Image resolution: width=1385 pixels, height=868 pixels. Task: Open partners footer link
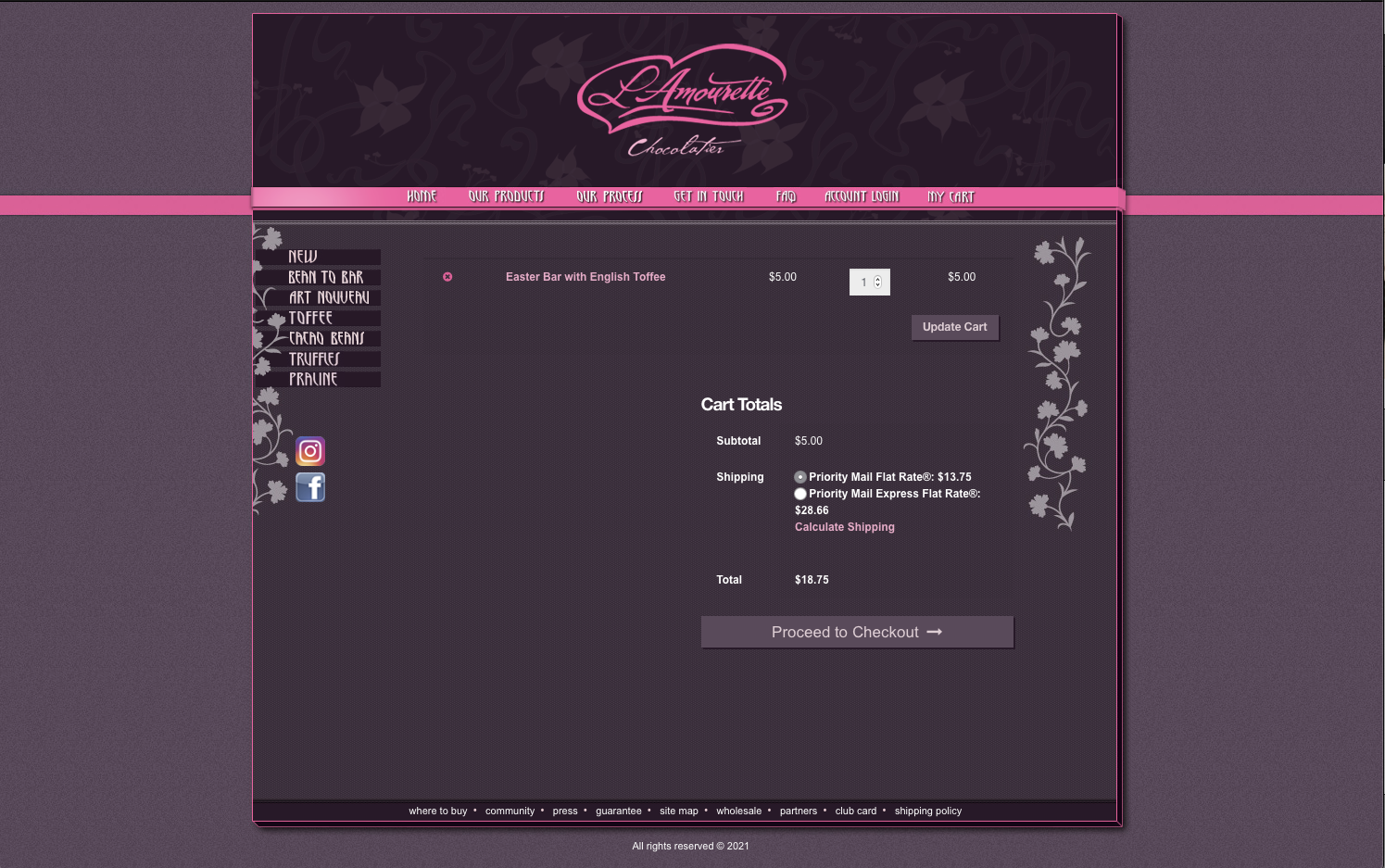(x=799, y=811)
